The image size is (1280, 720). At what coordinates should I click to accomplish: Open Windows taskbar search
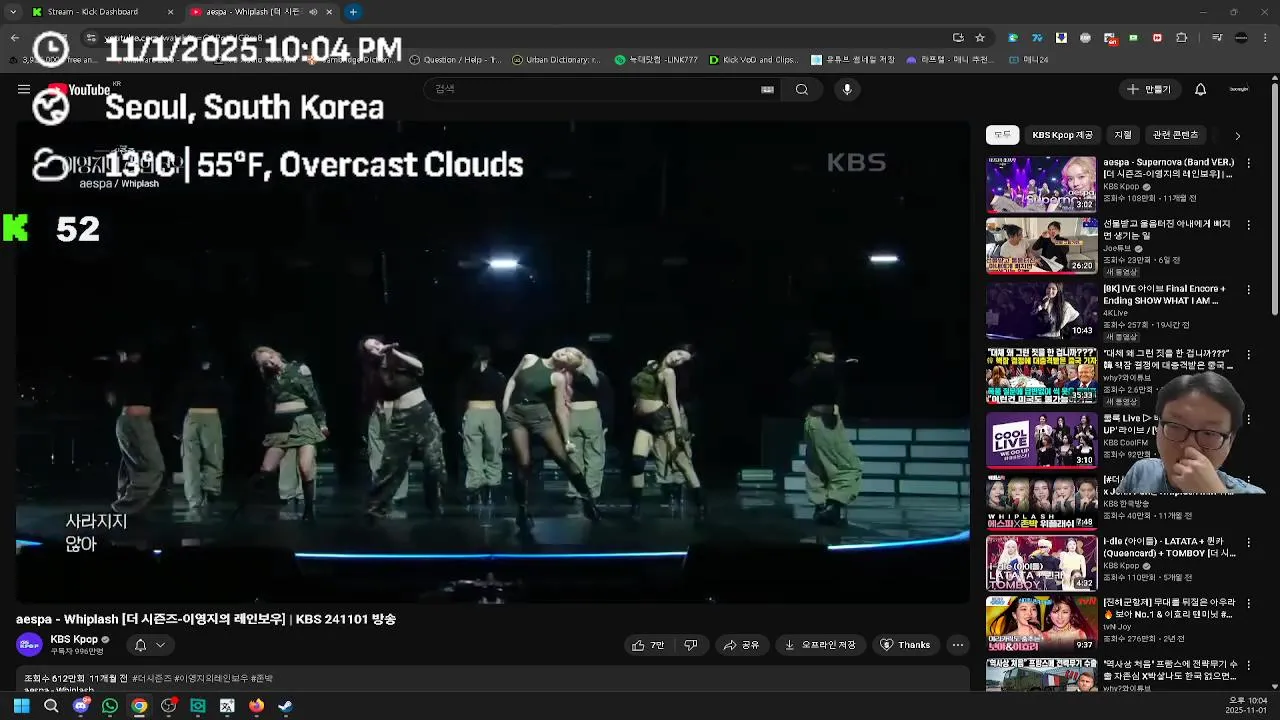tap(51, 706)
